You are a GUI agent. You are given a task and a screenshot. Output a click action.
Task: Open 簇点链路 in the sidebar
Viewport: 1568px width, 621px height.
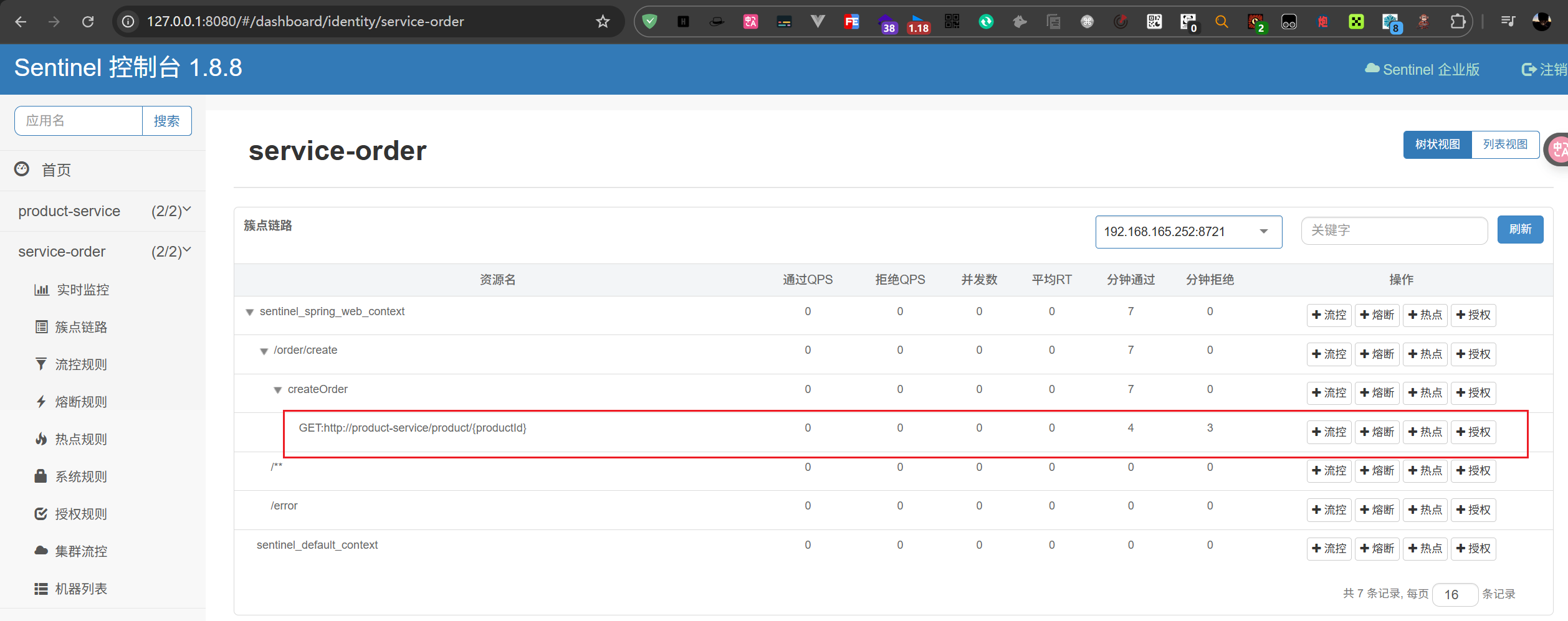point(81,327)
